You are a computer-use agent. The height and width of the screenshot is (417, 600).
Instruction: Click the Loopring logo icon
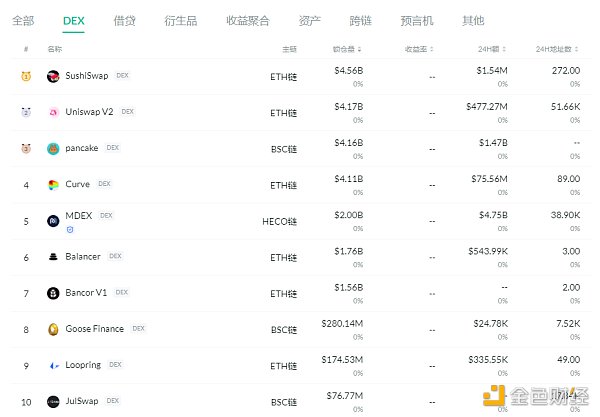53,365
